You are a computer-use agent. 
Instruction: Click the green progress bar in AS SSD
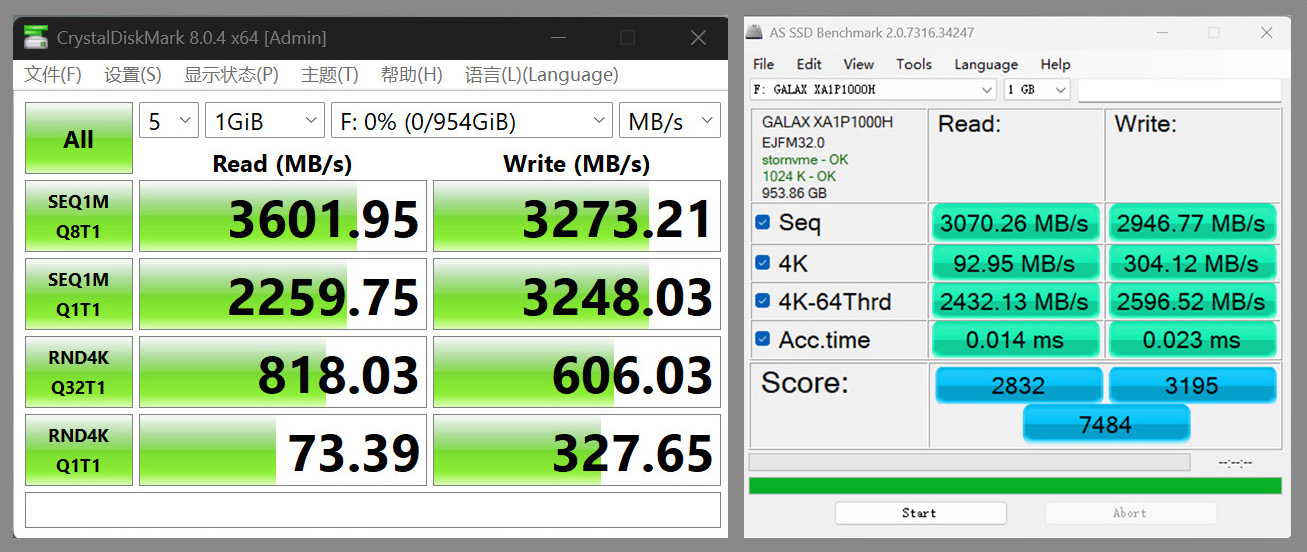pos(1015,485)
